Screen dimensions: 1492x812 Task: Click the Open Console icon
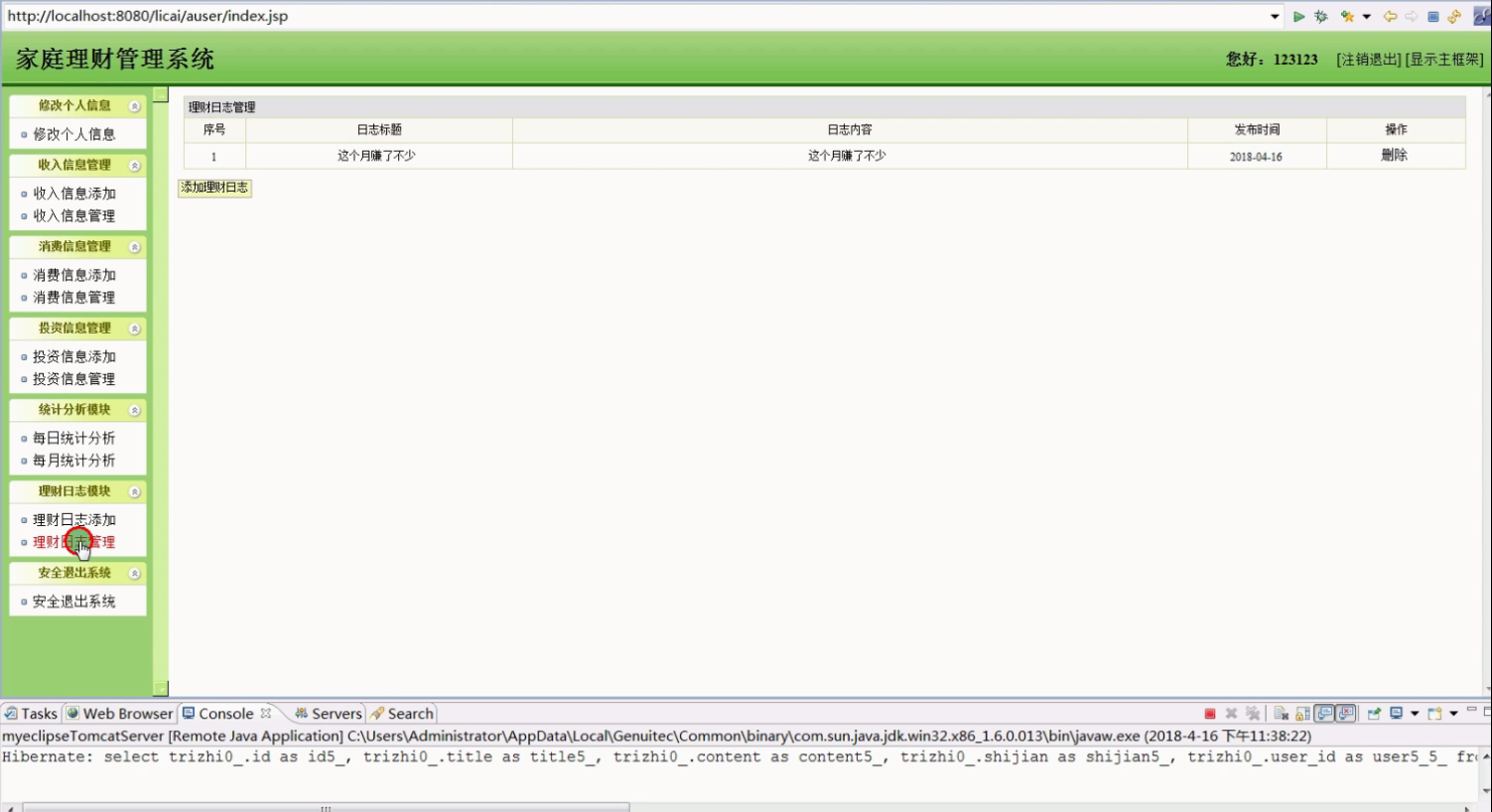[x=1435, y=714]
